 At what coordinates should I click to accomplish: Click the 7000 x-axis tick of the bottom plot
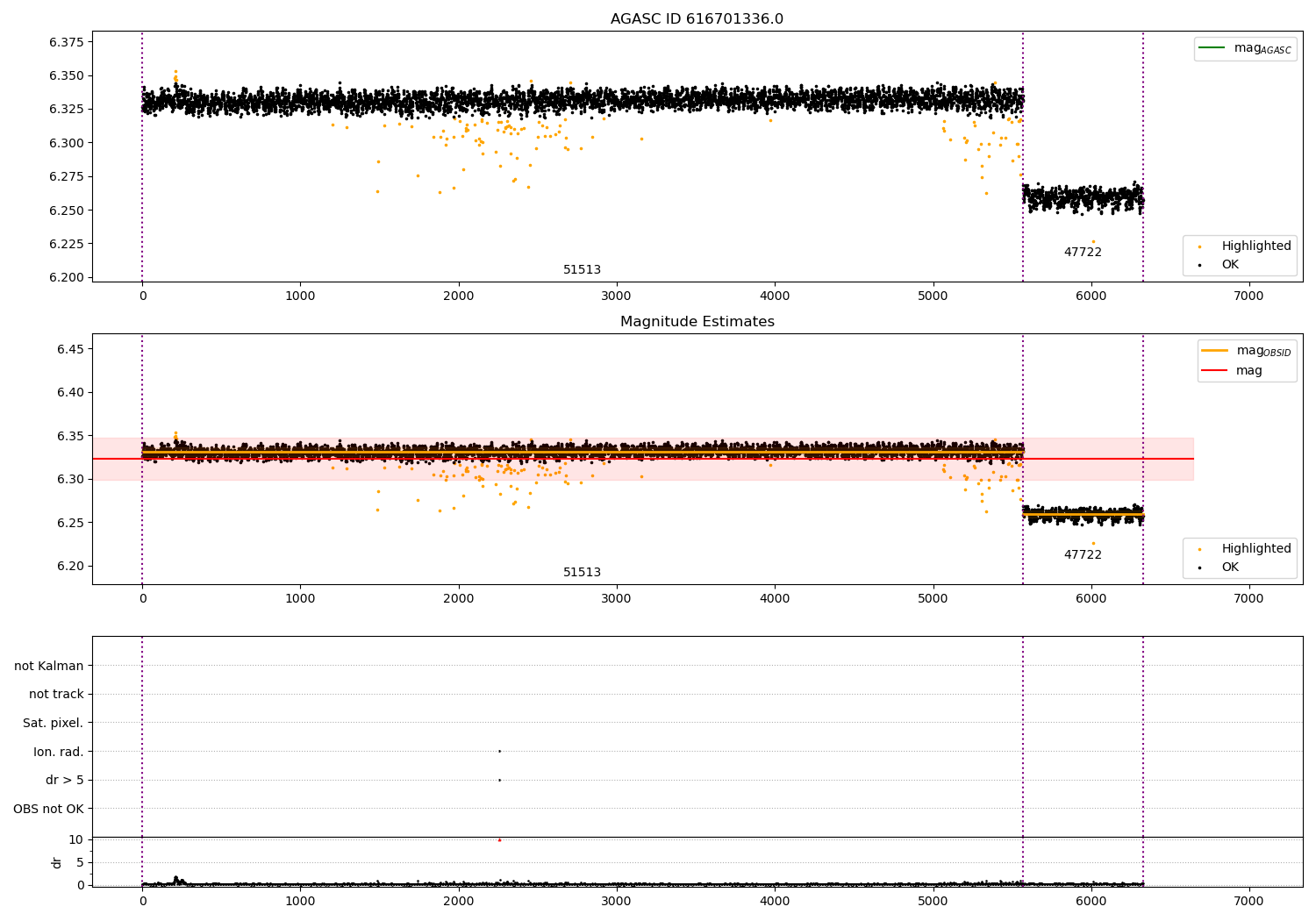1248,901
